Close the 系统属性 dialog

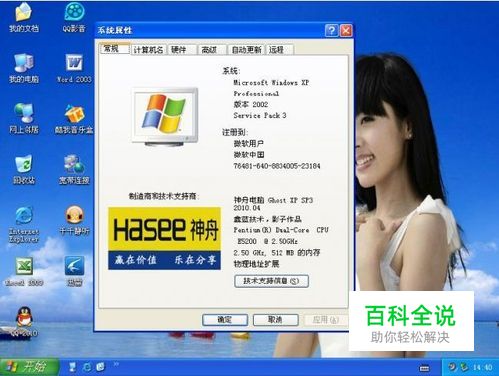(346, 31)
